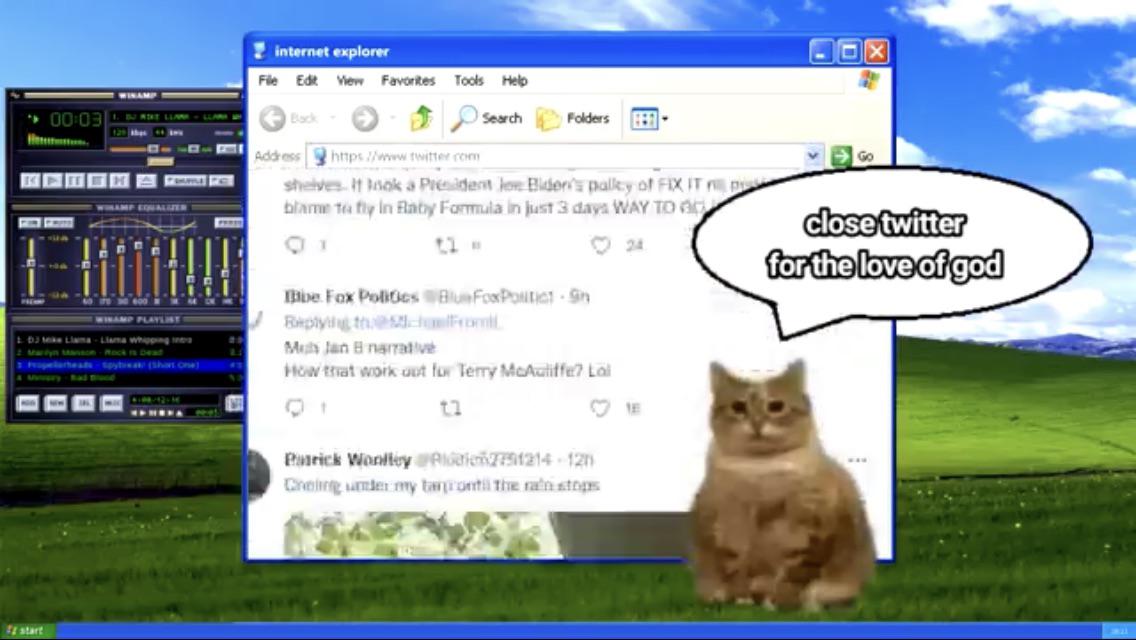Click Winamp equalizer 3K band slider

tap(173, 267)
